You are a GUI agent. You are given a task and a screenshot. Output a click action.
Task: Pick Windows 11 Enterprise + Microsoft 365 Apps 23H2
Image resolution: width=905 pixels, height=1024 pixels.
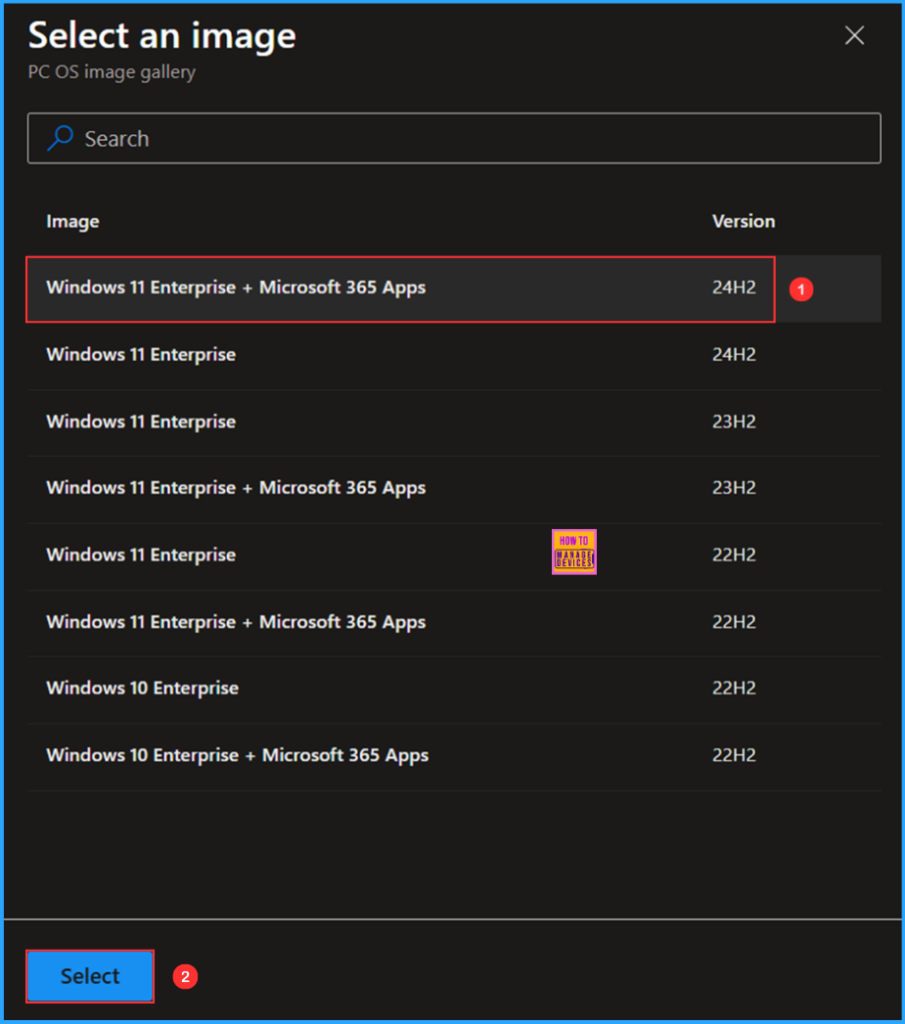coord(454,489)
